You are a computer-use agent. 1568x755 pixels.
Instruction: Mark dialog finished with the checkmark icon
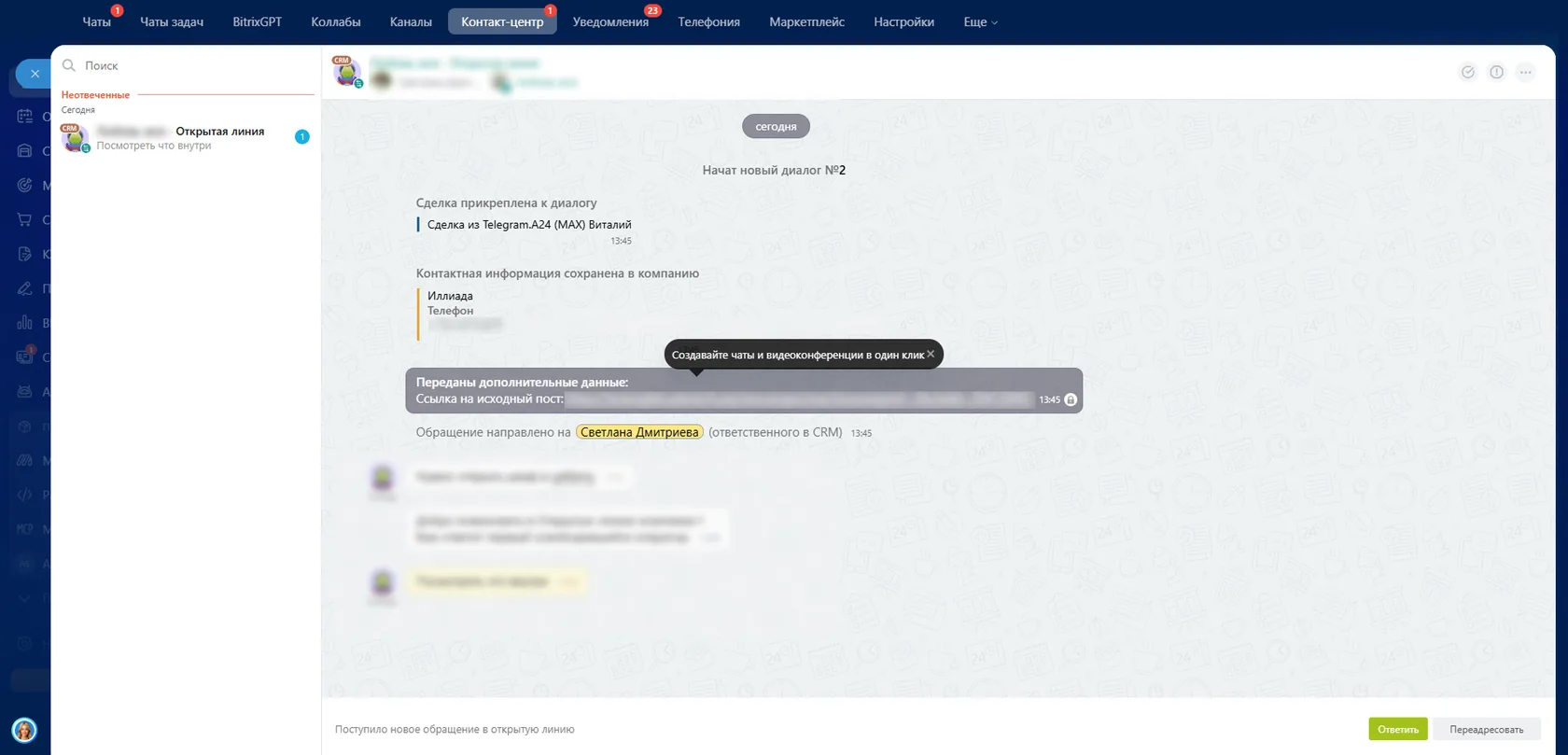[1468, 73]
